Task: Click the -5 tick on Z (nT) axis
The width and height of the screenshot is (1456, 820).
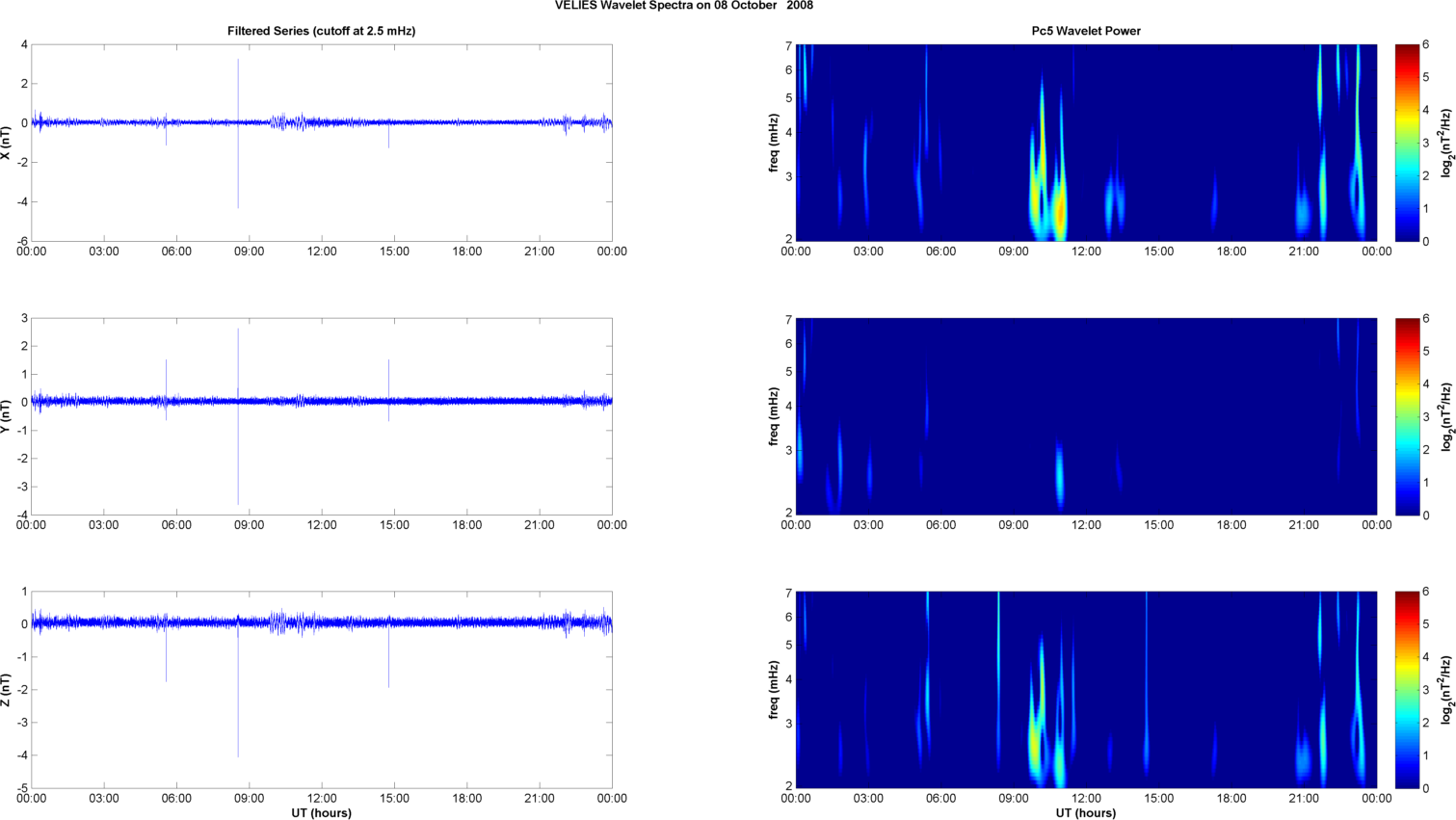Action: pyautogui.click(x=21, y=788)
